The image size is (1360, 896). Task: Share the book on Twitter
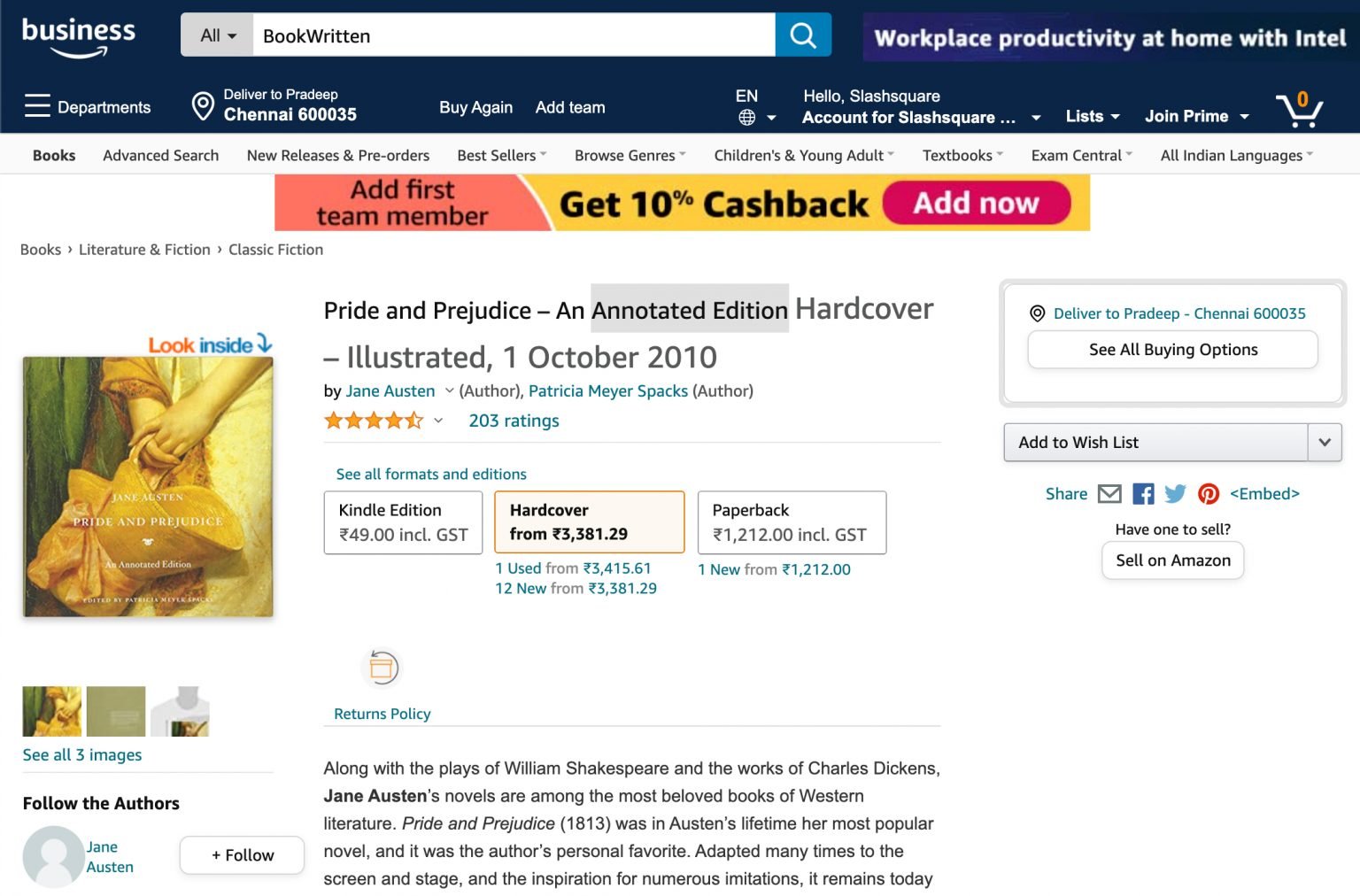[1175, 494]
